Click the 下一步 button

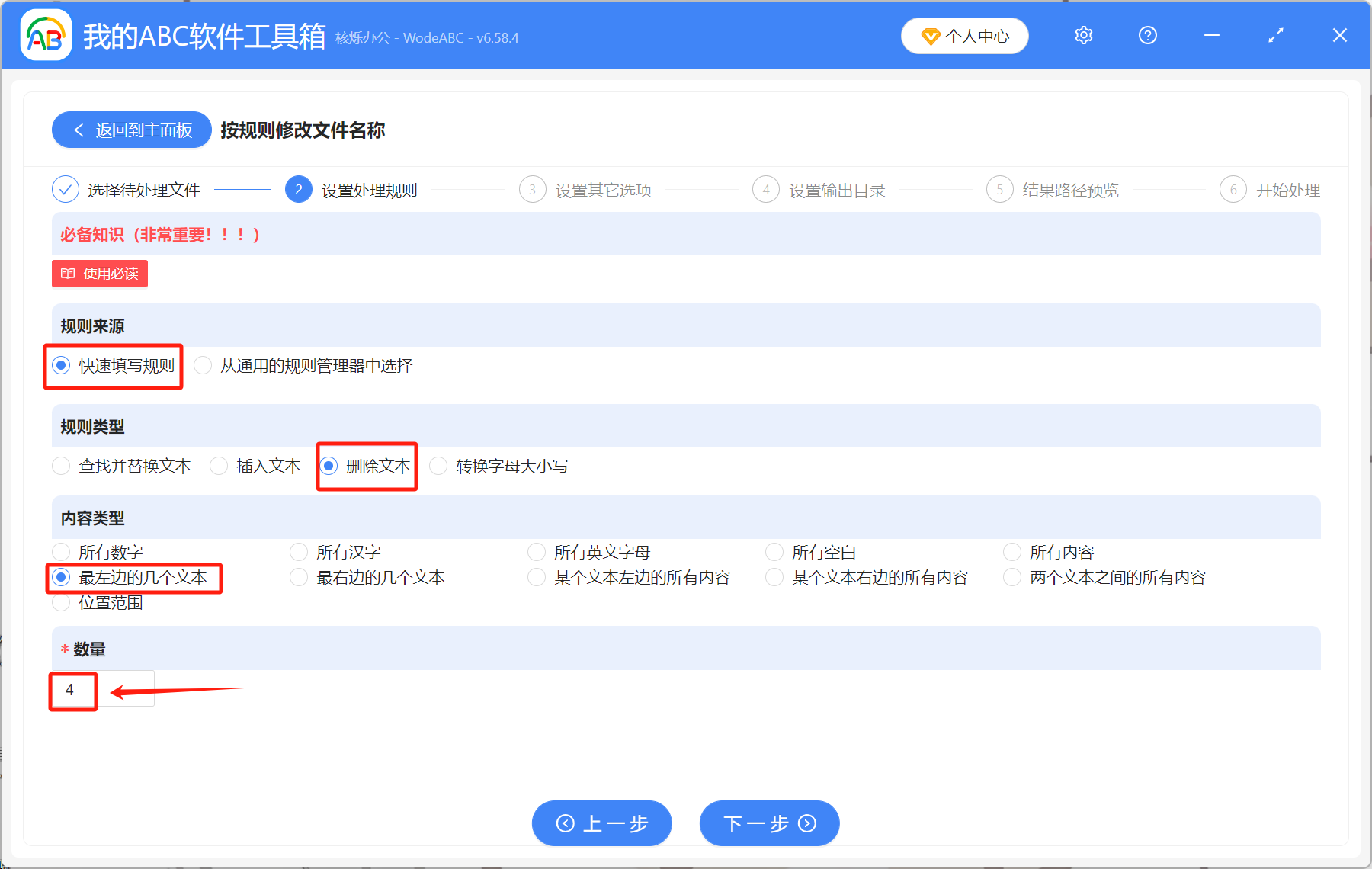[x=768, y=823]
